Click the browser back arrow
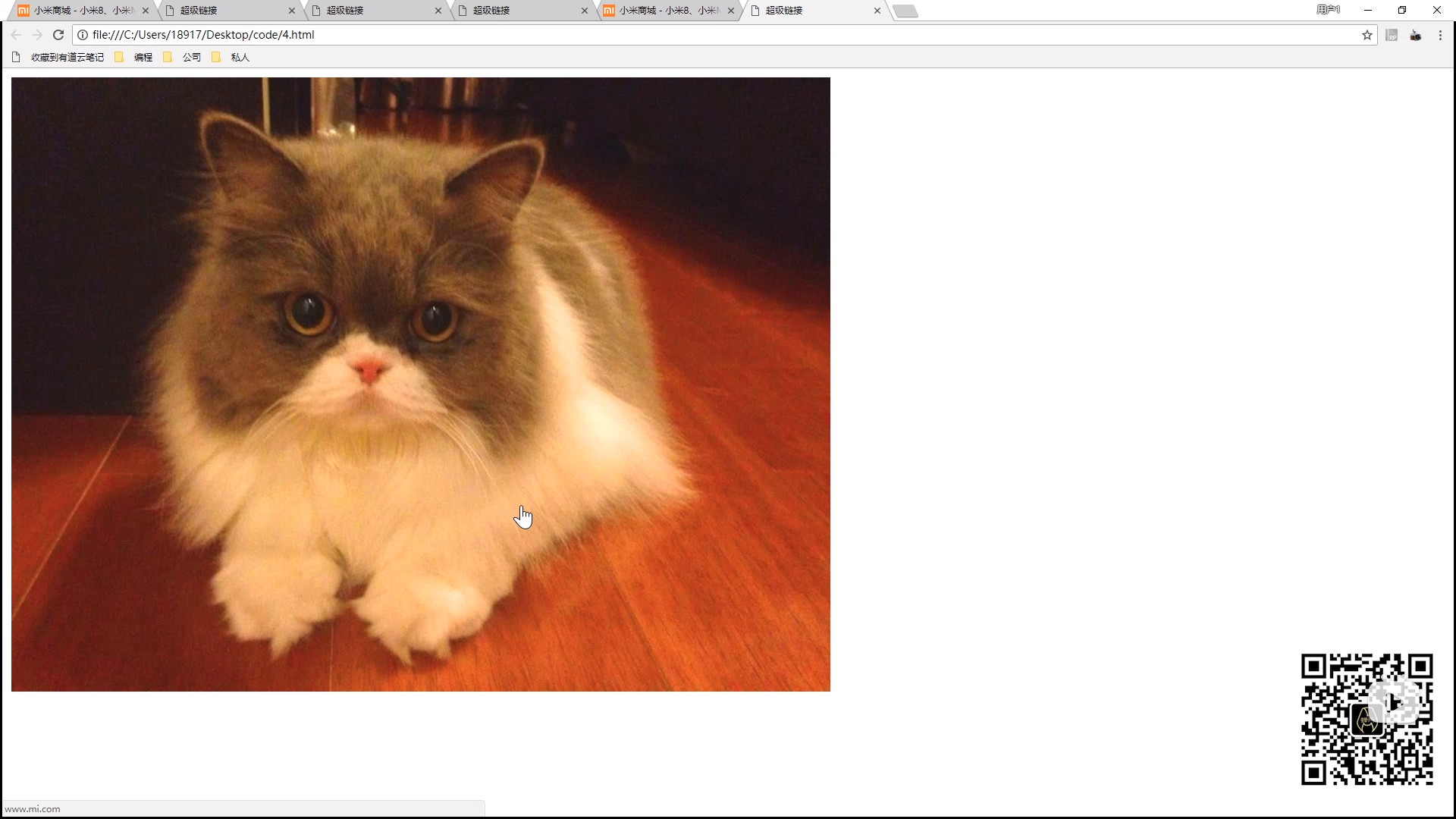This screenshot has width=1456, height=819. click(x=16, y=35)
